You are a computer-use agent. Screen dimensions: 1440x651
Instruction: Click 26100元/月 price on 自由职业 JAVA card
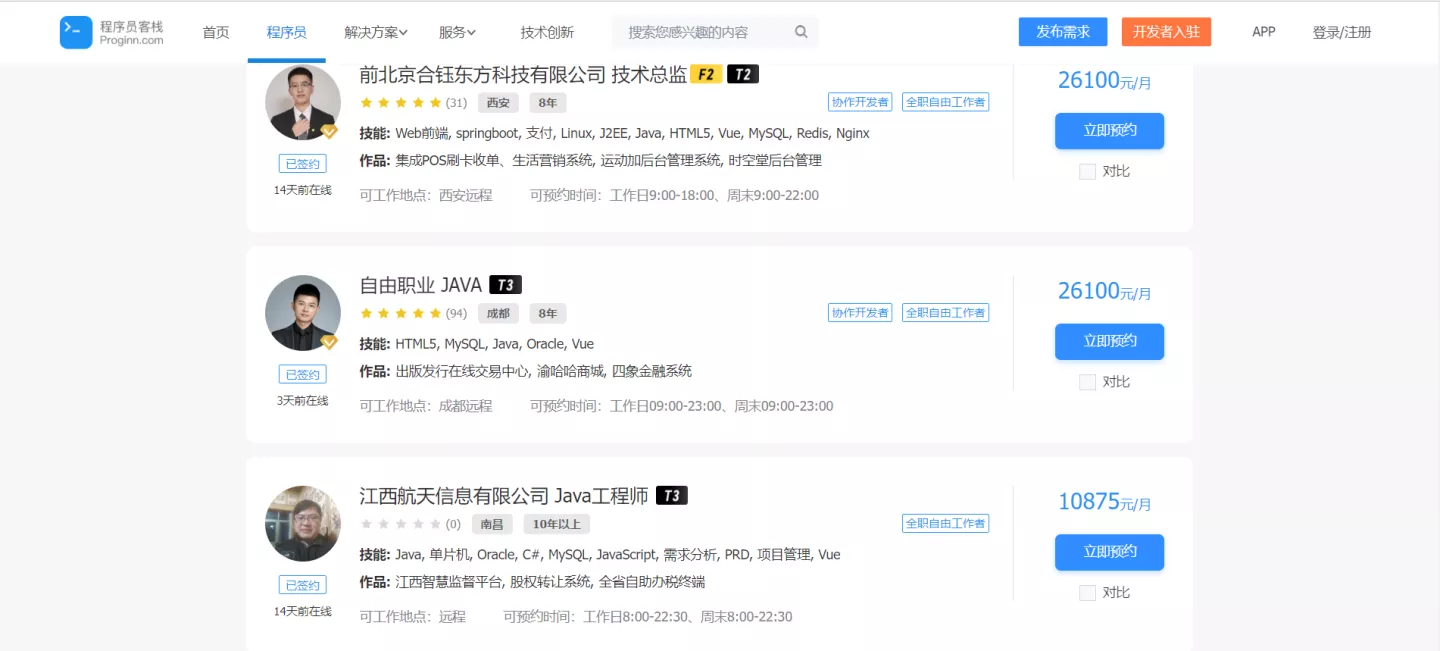coord(1105,291)
